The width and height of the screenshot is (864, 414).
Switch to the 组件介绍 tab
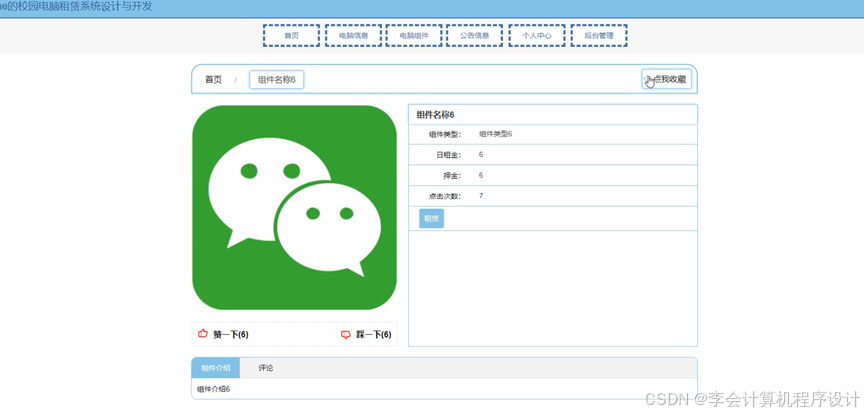[x=216, y=368]
